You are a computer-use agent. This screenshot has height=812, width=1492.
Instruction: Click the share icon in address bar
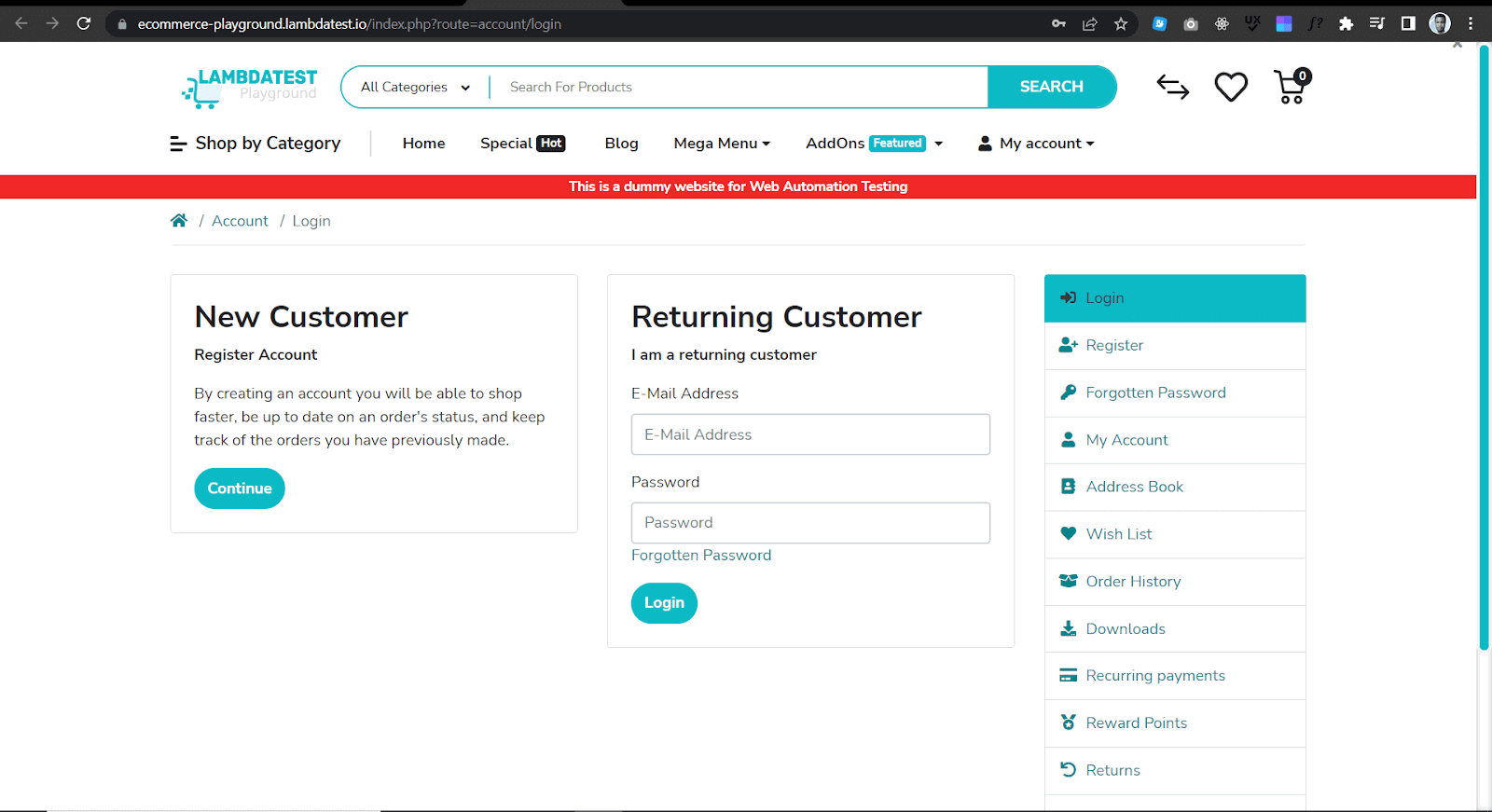[x=1089, y=24]
